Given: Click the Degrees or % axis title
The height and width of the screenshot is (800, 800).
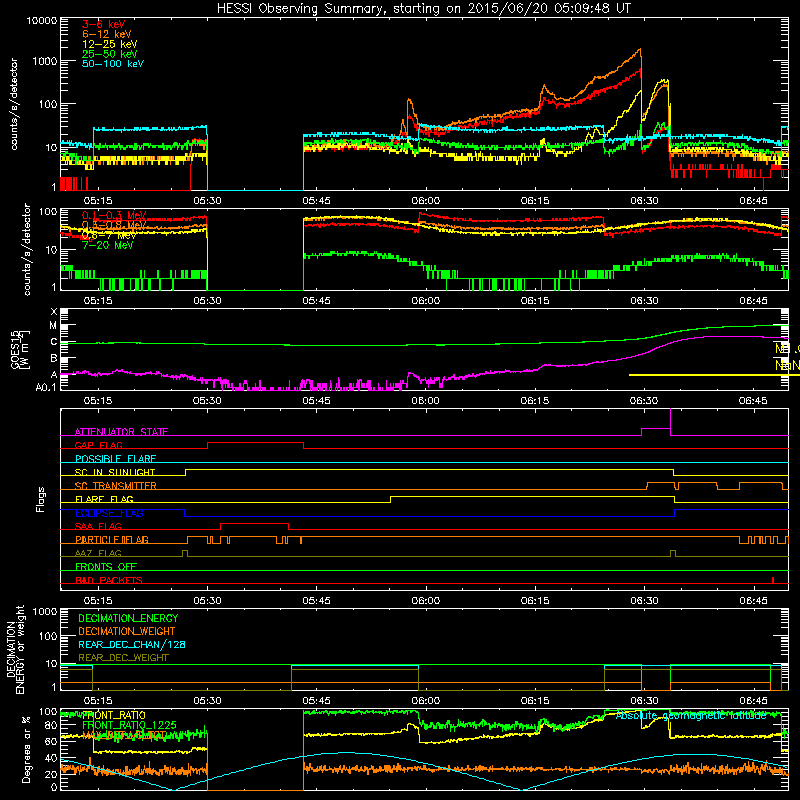Looking at the screenshot, I should click(x=26, y=748).
